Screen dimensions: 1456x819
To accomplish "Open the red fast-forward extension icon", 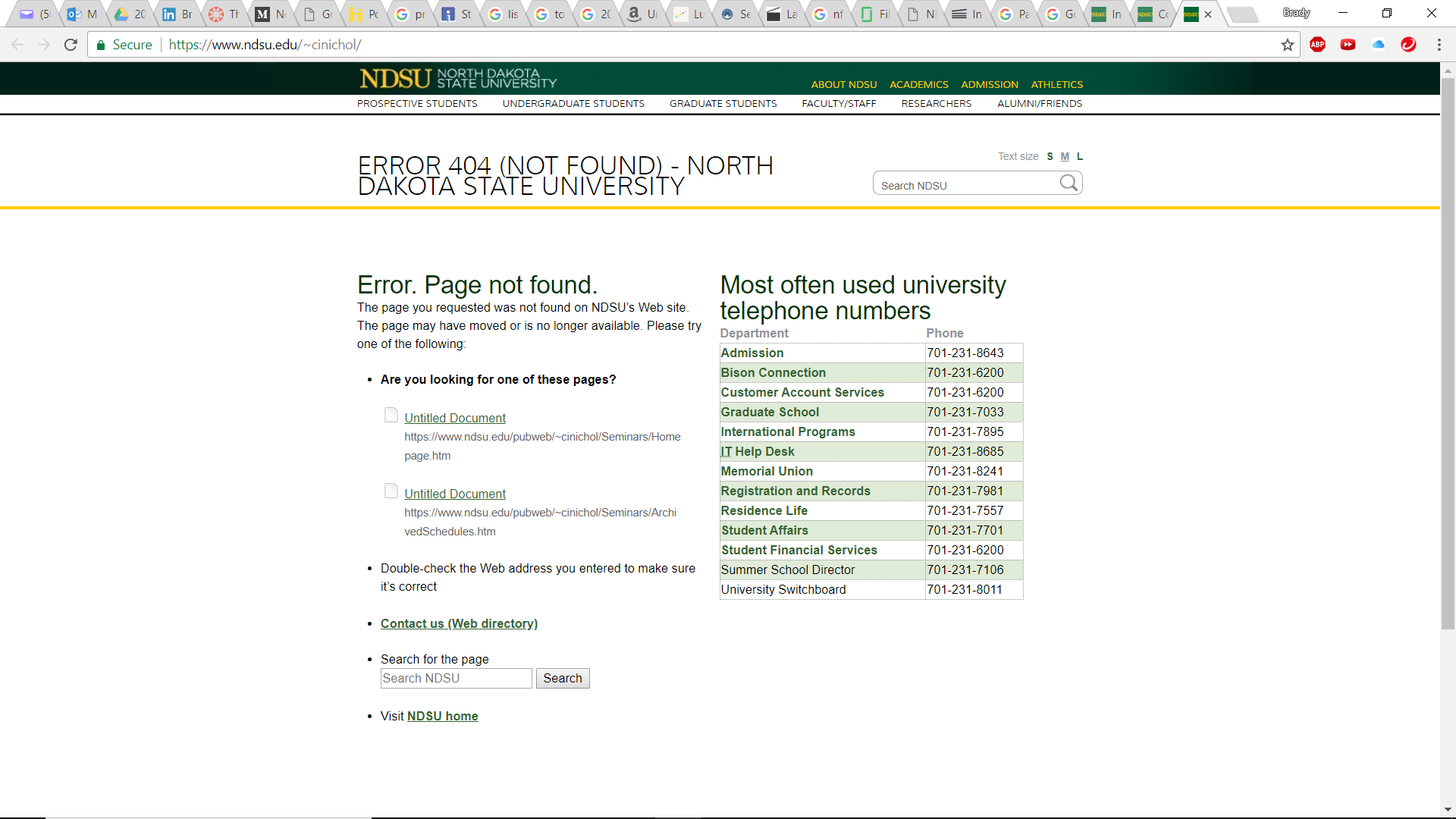I will (x=1348, y=45).
